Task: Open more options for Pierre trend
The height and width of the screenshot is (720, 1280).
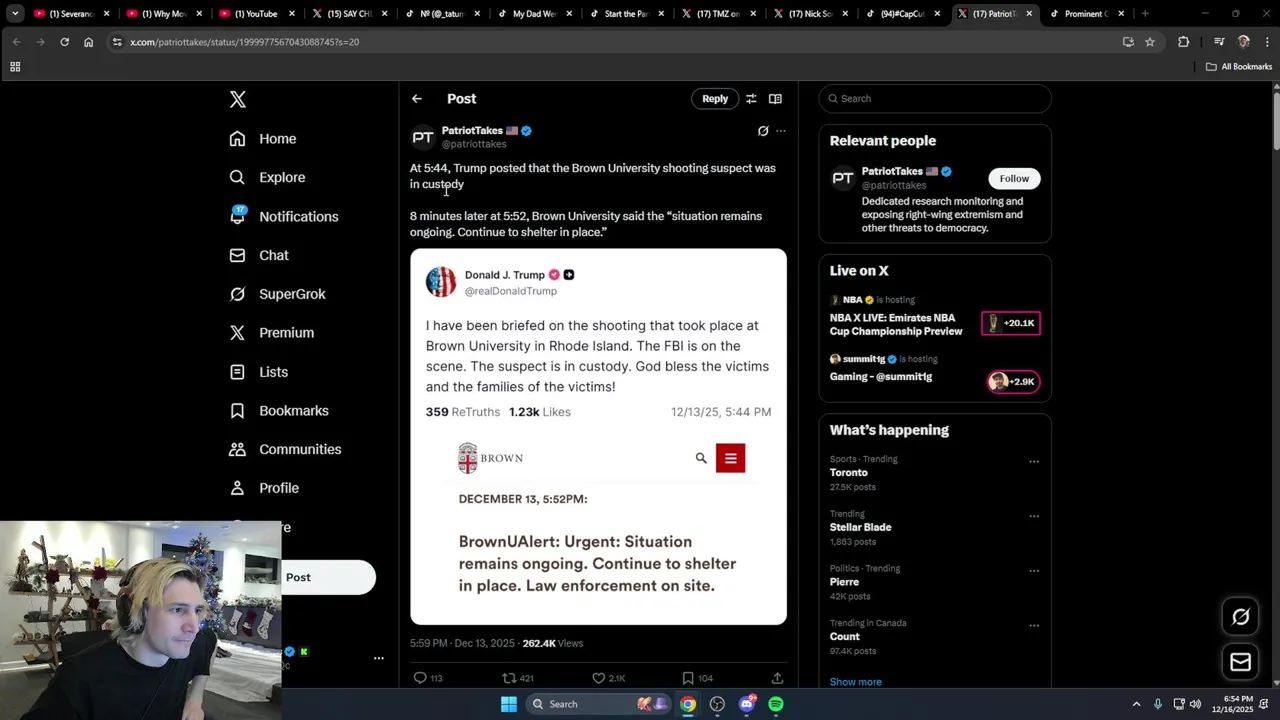Action: [1034, 571]
